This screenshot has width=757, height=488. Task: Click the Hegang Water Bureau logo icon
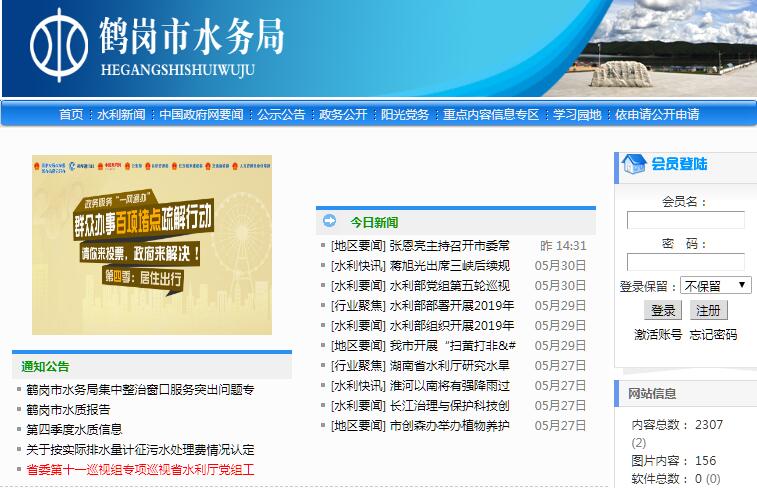pyautogui.click(x=59, y=45)
